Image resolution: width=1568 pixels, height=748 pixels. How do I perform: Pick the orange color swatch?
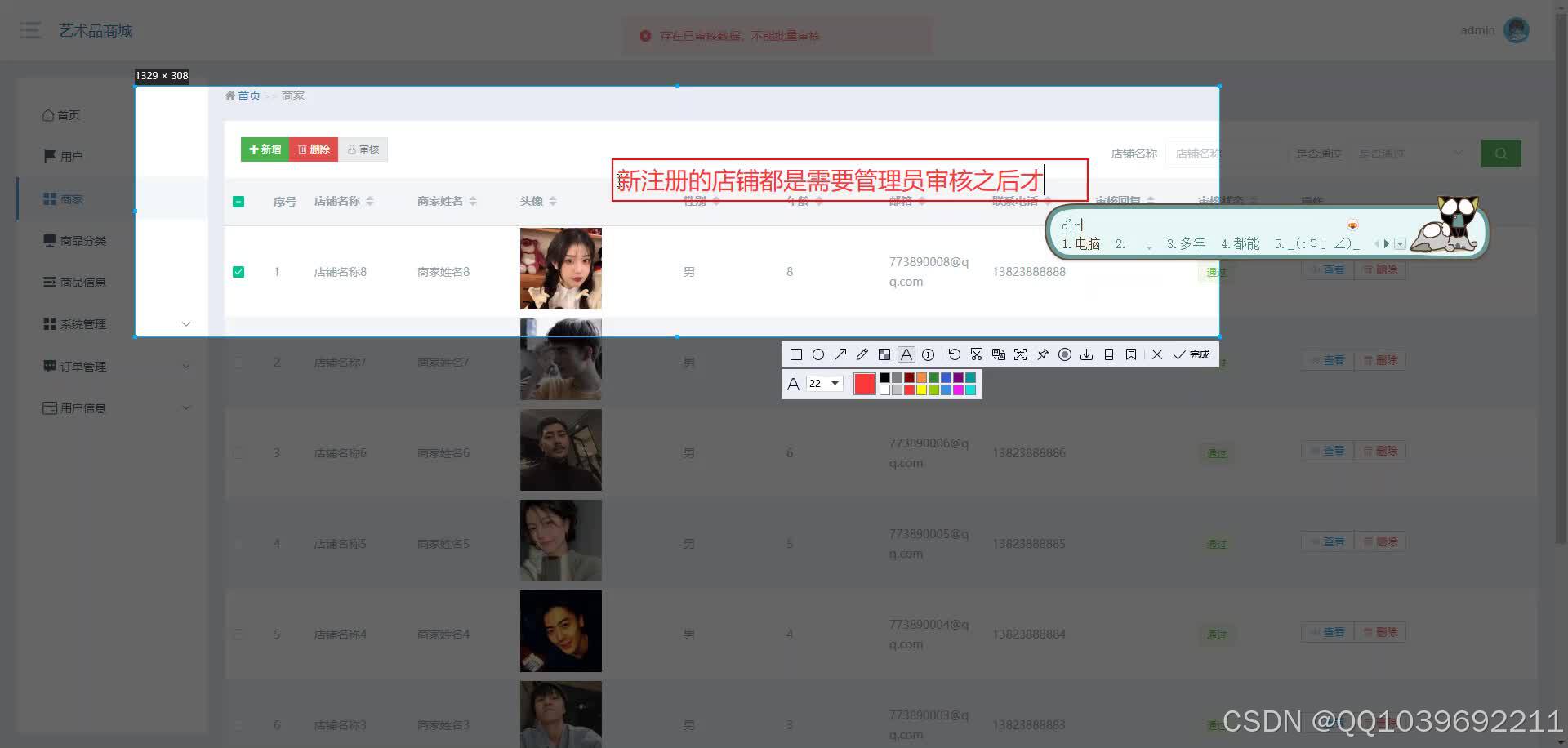(x=921, y=377)
